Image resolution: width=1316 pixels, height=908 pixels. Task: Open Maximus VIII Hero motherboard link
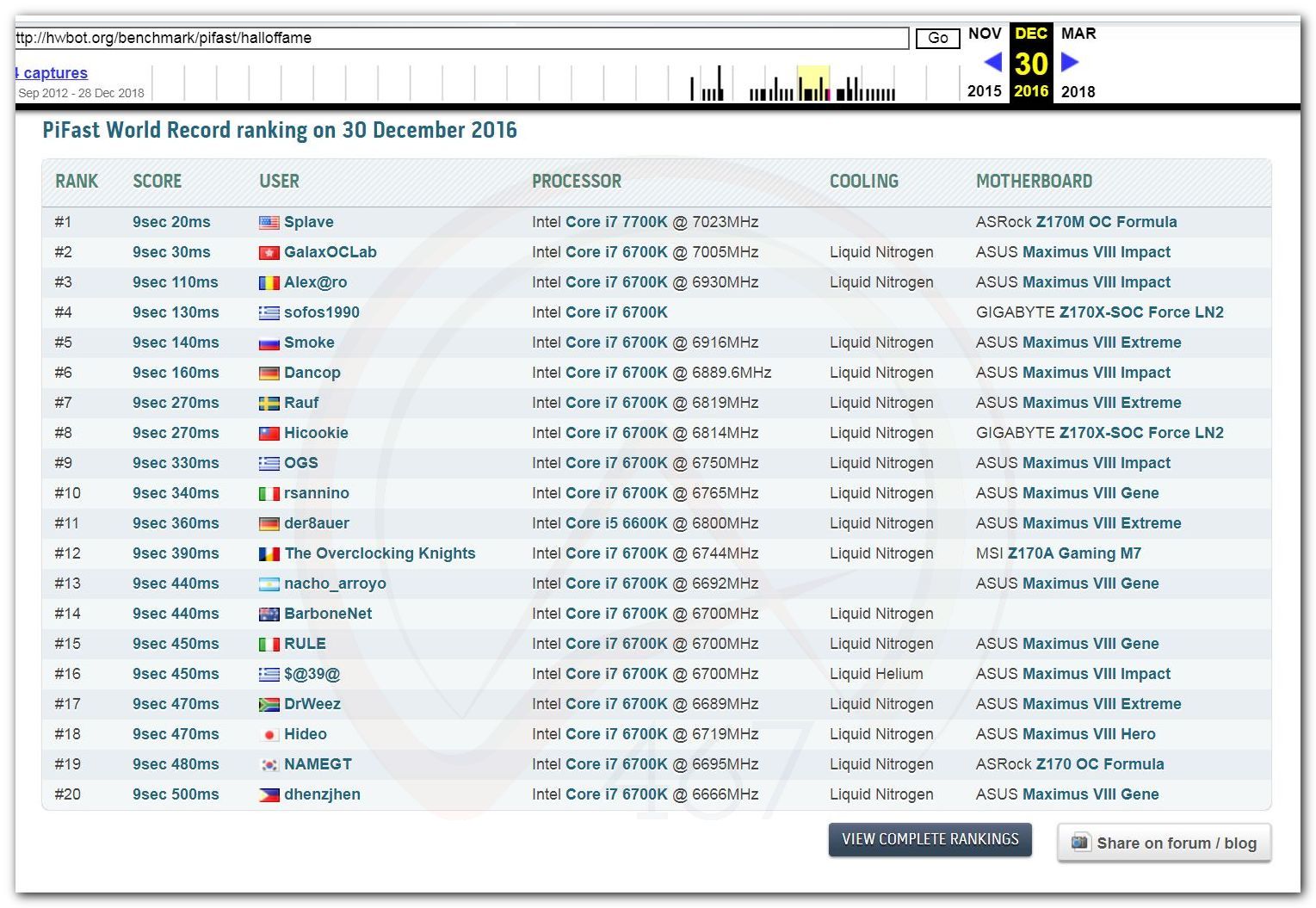pyautogui.click(x=1090, y=734)
